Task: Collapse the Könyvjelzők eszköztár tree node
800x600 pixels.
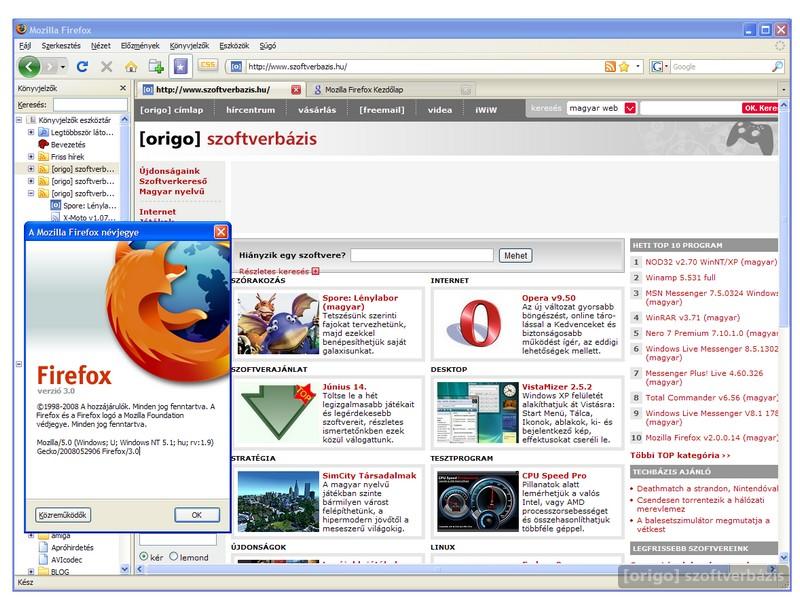Action: click(x=19, y=120)
